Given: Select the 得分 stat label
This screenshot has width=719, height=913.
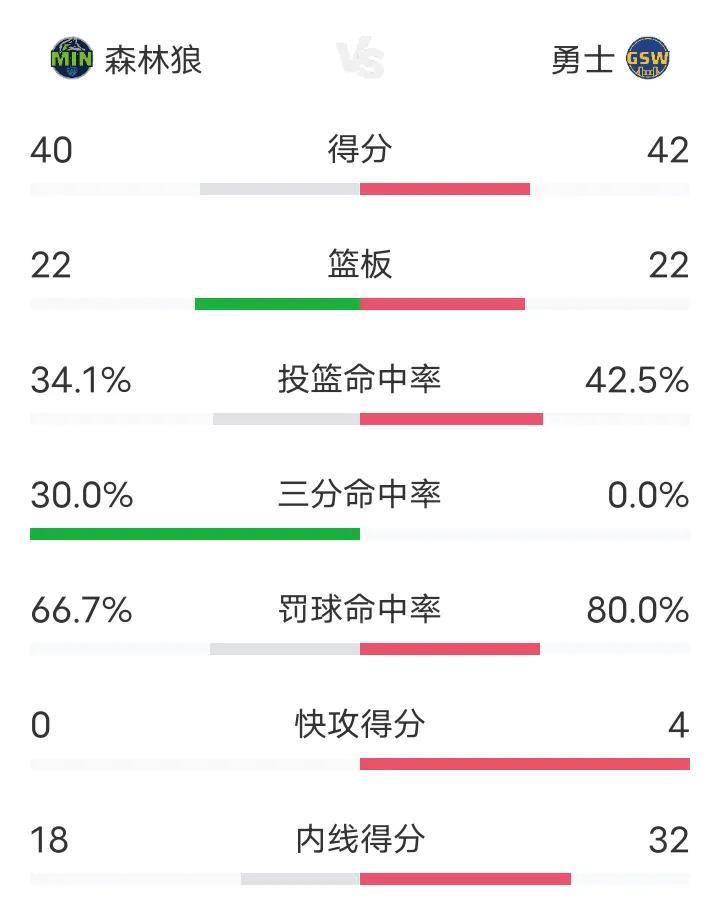Looking at the screenshot, I should (360, 149).
